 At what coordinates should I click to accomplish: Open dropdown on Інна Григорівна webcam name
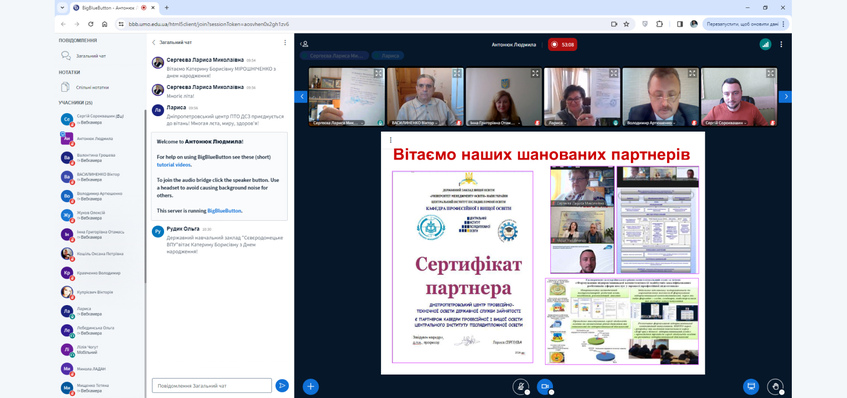[x=494, y=123]
